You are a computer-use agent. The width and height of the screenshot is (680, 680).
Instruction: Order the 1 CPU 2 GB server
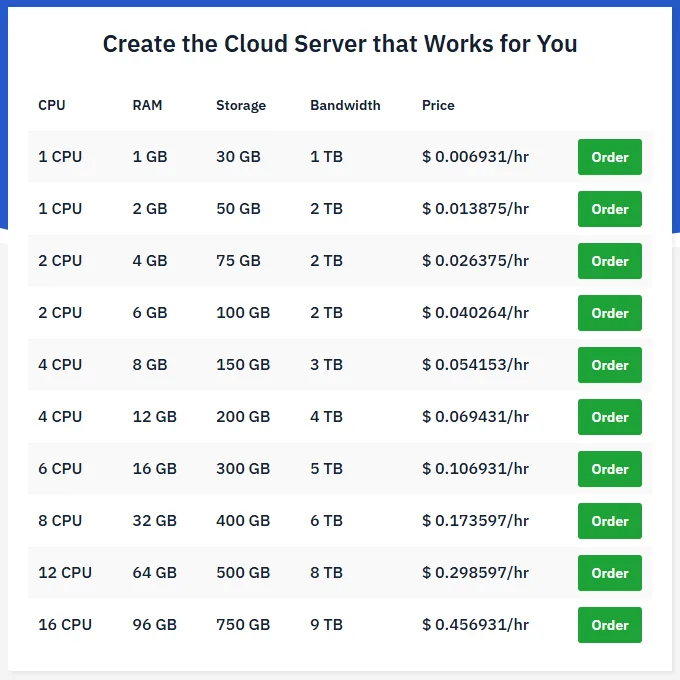(x=609, y=209)
